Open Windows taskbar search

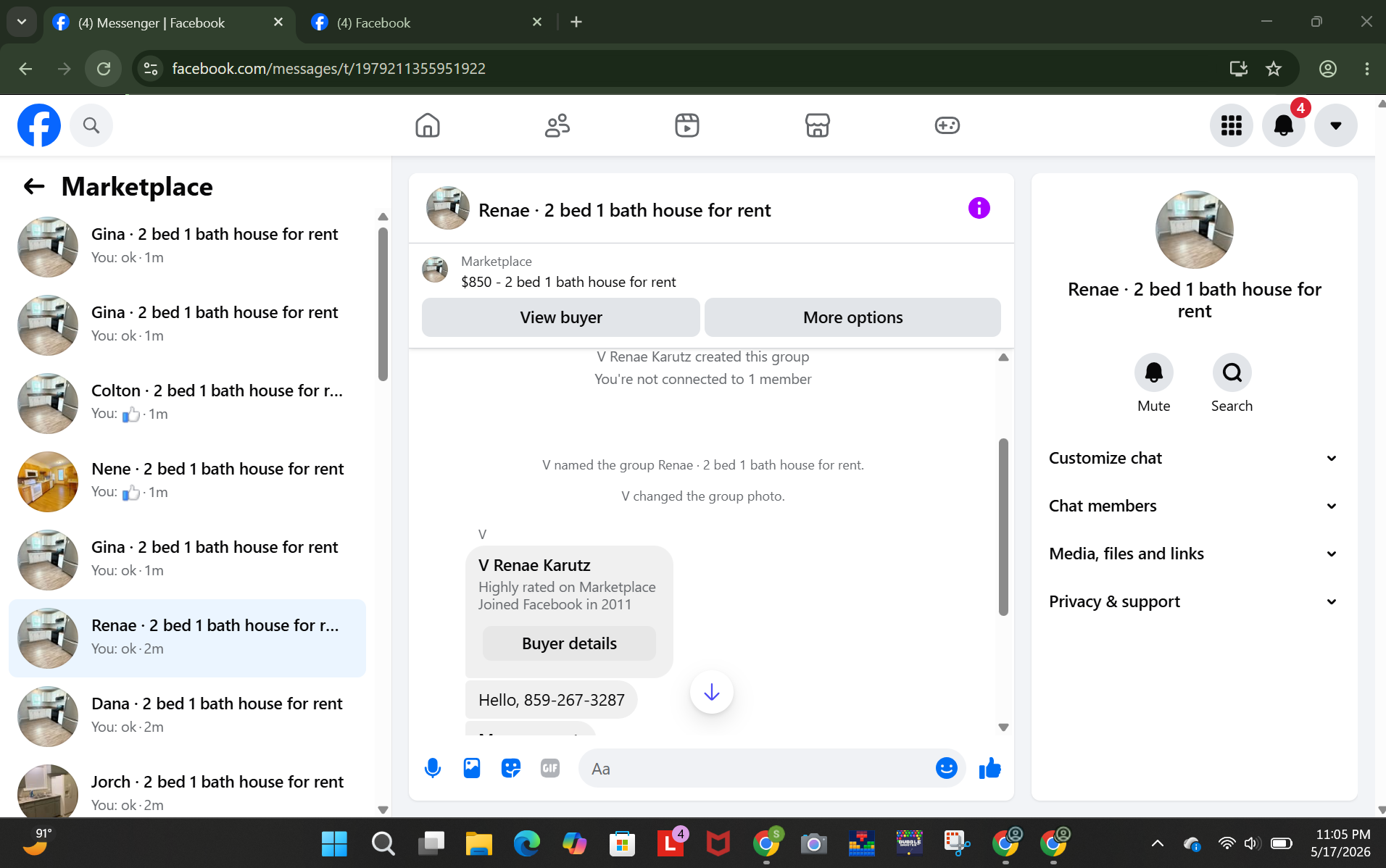(x=383, y=843)
